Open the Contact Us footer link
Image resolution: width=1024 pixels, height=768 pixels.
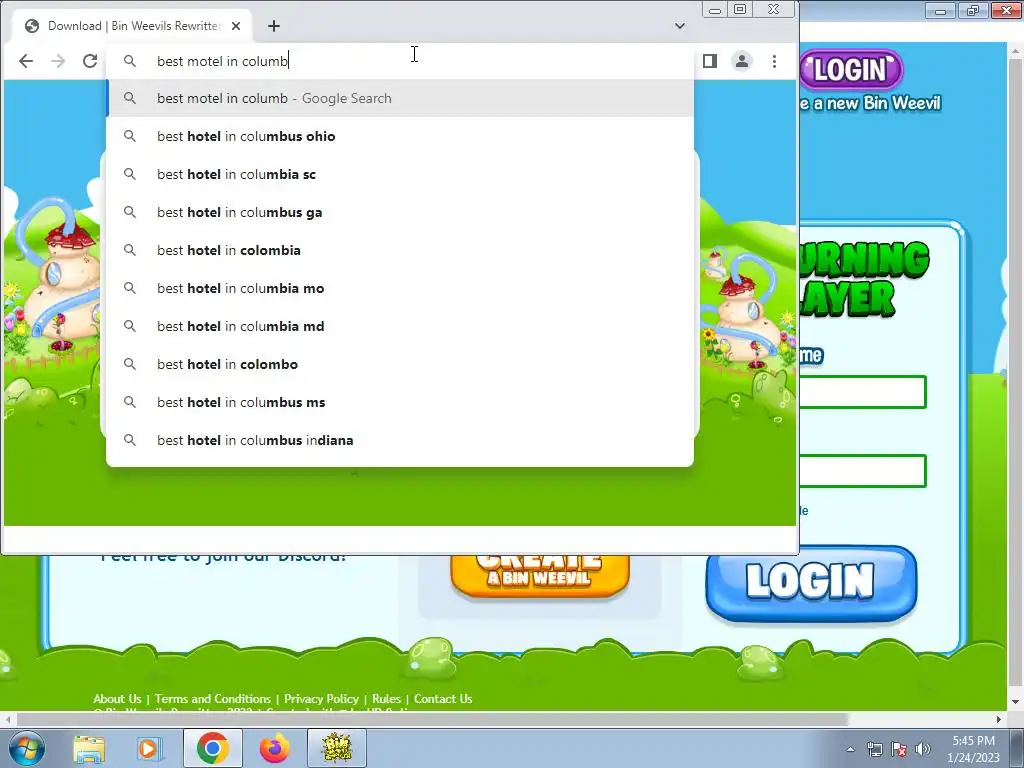(x=443, y=699)
